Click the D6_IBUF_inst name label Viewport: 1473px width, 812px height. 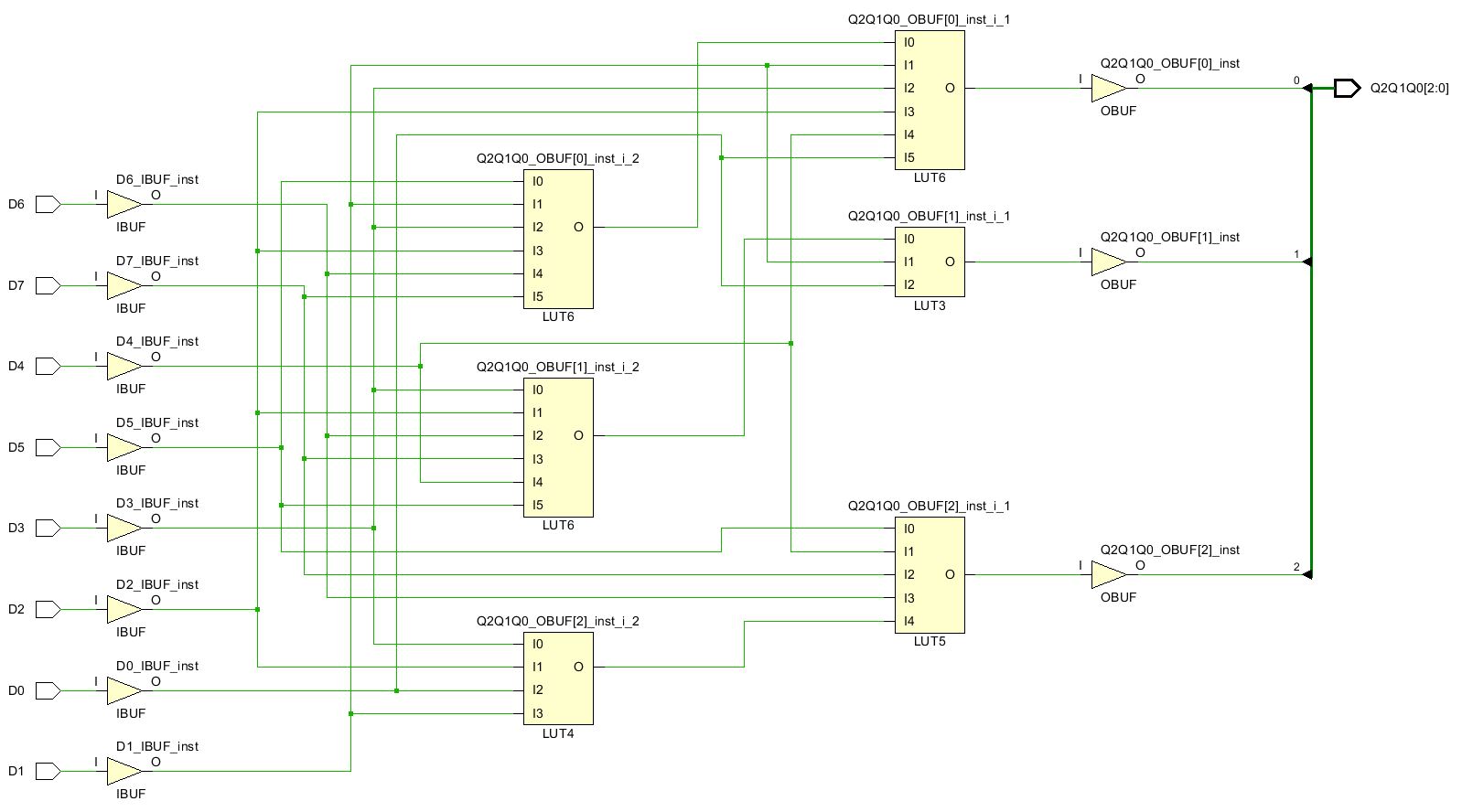(157, 179)
